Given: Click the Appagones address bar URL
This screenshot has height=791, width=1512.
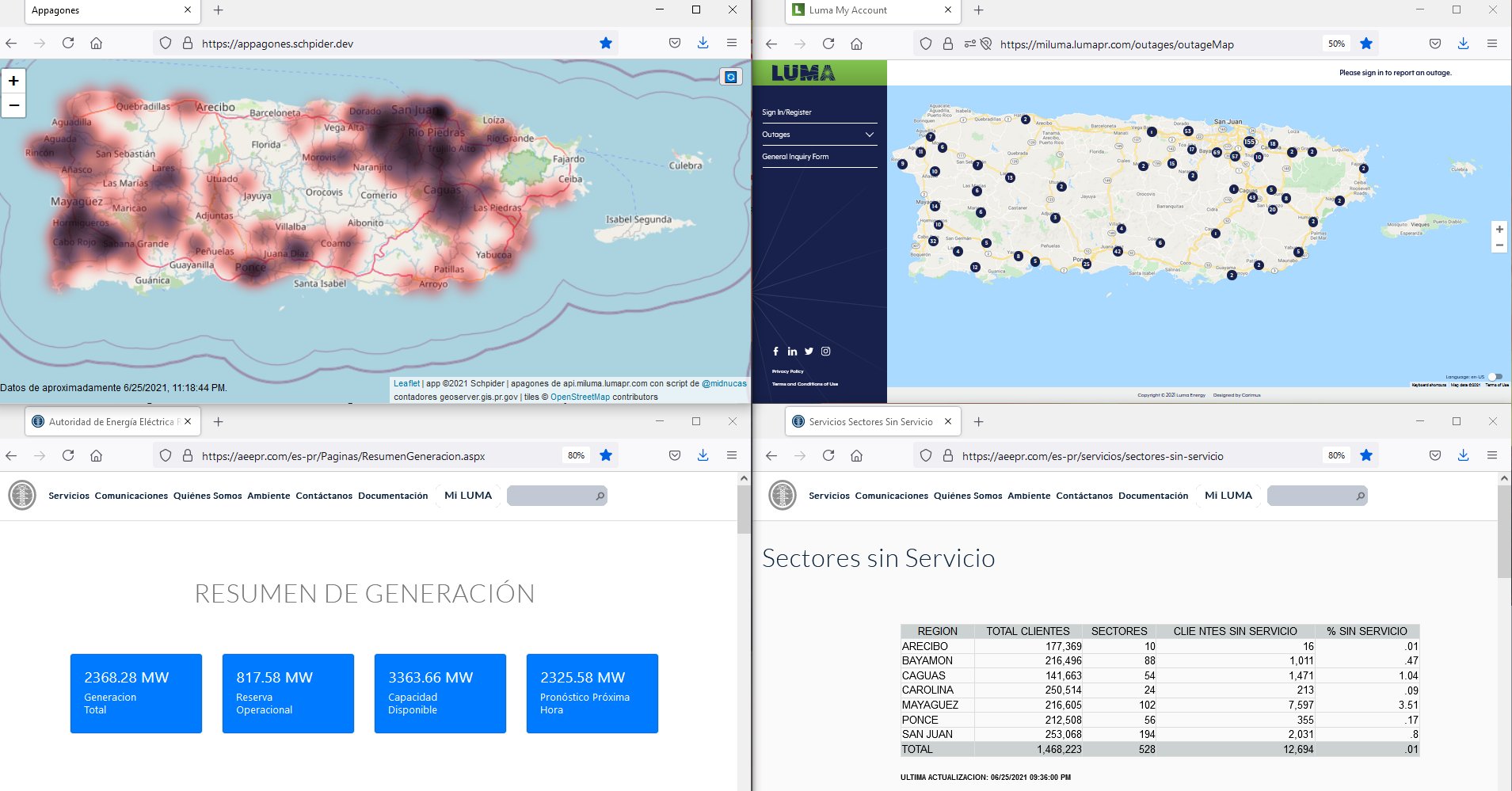Looking at the screenshot, I should click(277, 44).
